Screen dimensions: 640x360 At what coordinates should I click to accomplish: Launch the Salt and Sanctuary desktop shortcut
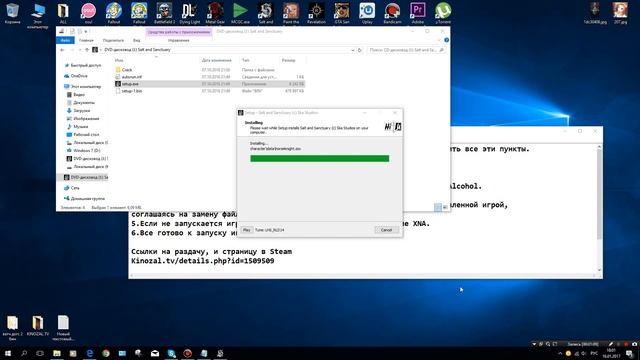(x=265, y=13)
